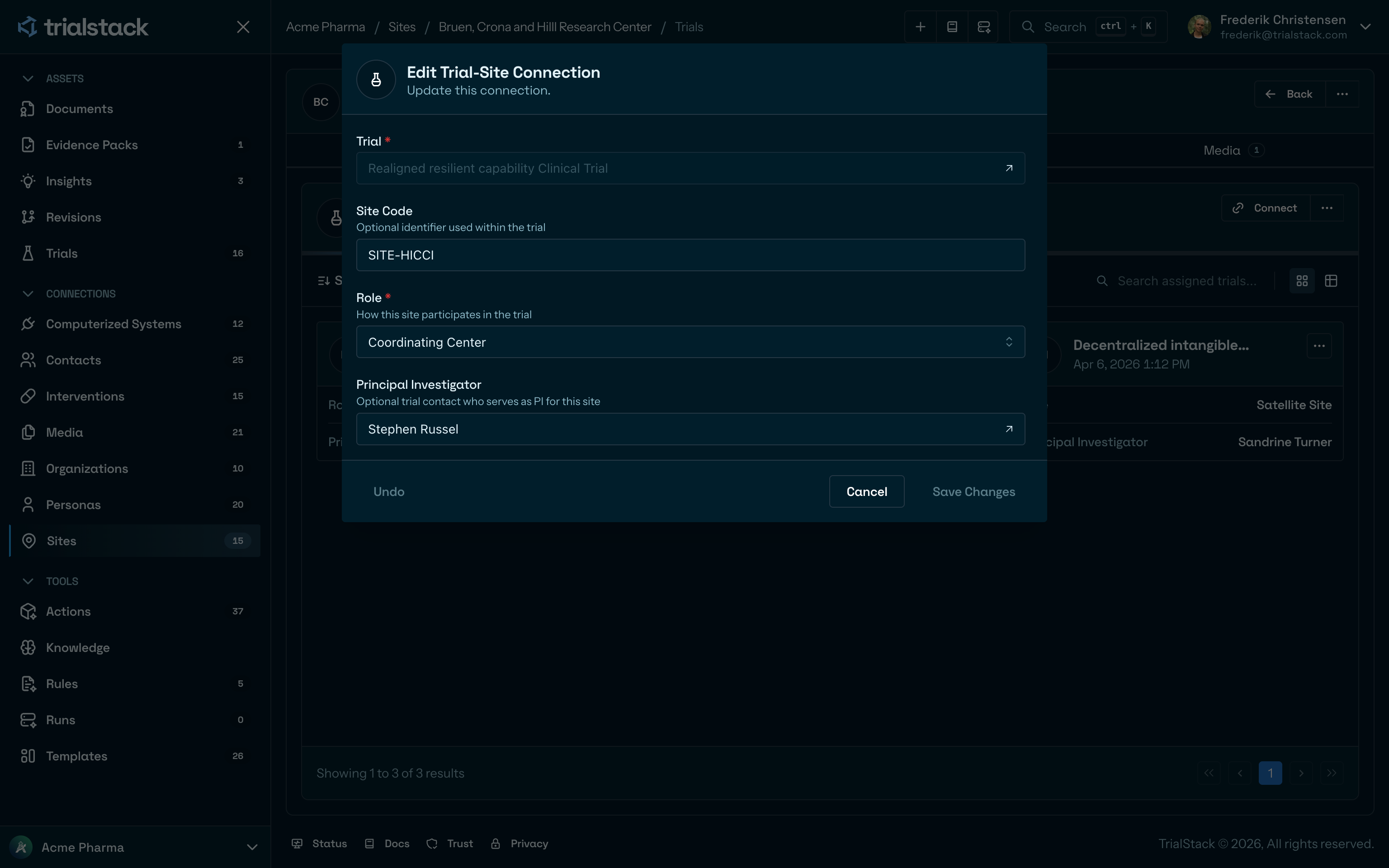The width and height of the screenshot is (1389, 868).
Task: Open Contacts in sidebar
Action: (135, 360)
